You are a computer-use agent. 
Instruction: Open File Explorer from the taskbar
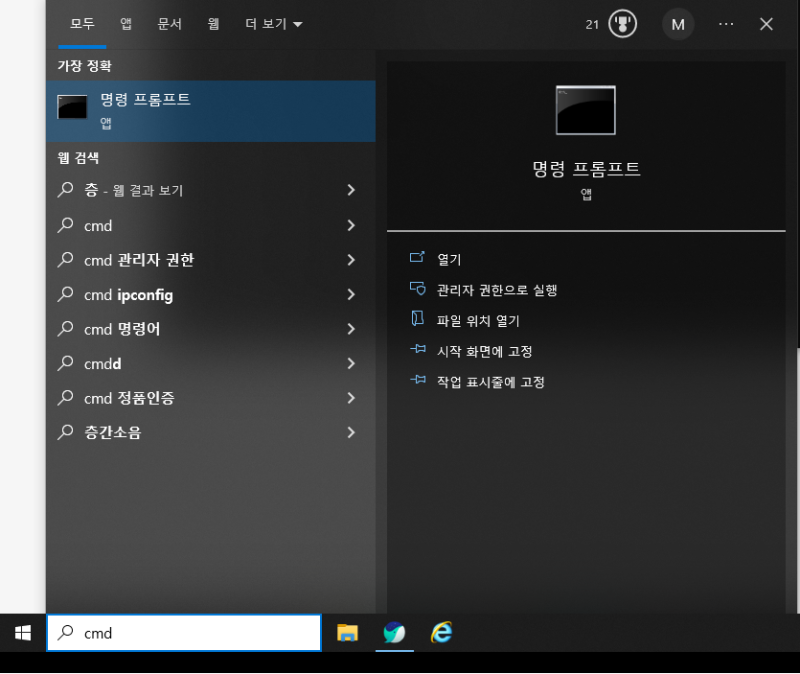pyautogui.click(x=347, y=633)
